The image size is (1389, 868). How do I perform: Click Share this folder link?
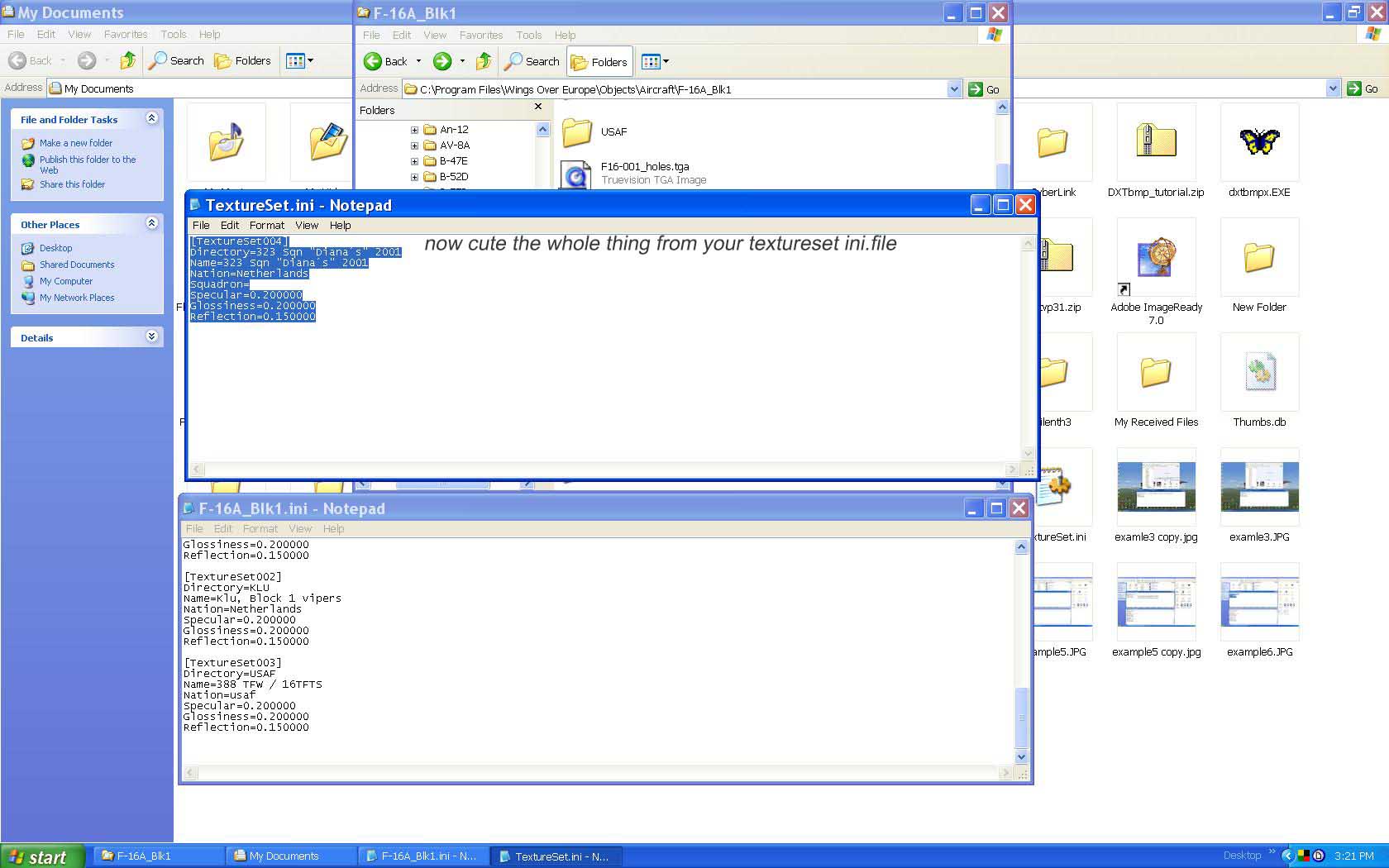click(73, 184)
